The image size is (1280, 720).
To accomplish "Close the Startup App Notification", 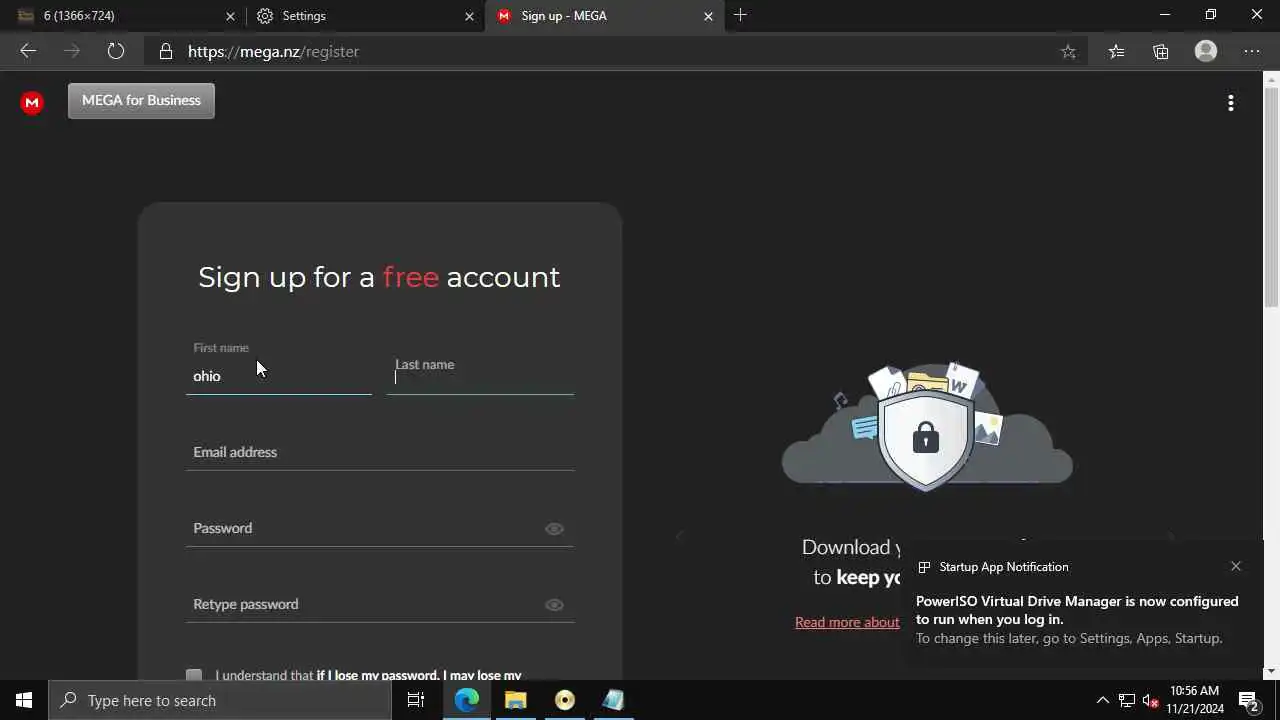I will pyautogui.click(x=1236, y=566).
